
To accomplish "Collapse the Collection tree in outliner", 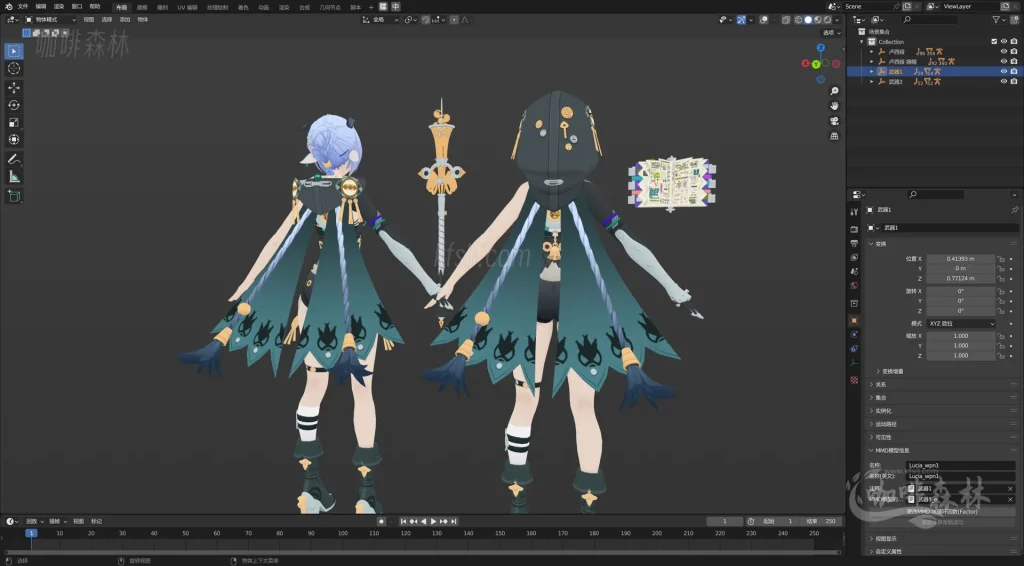I will [862, 42].
